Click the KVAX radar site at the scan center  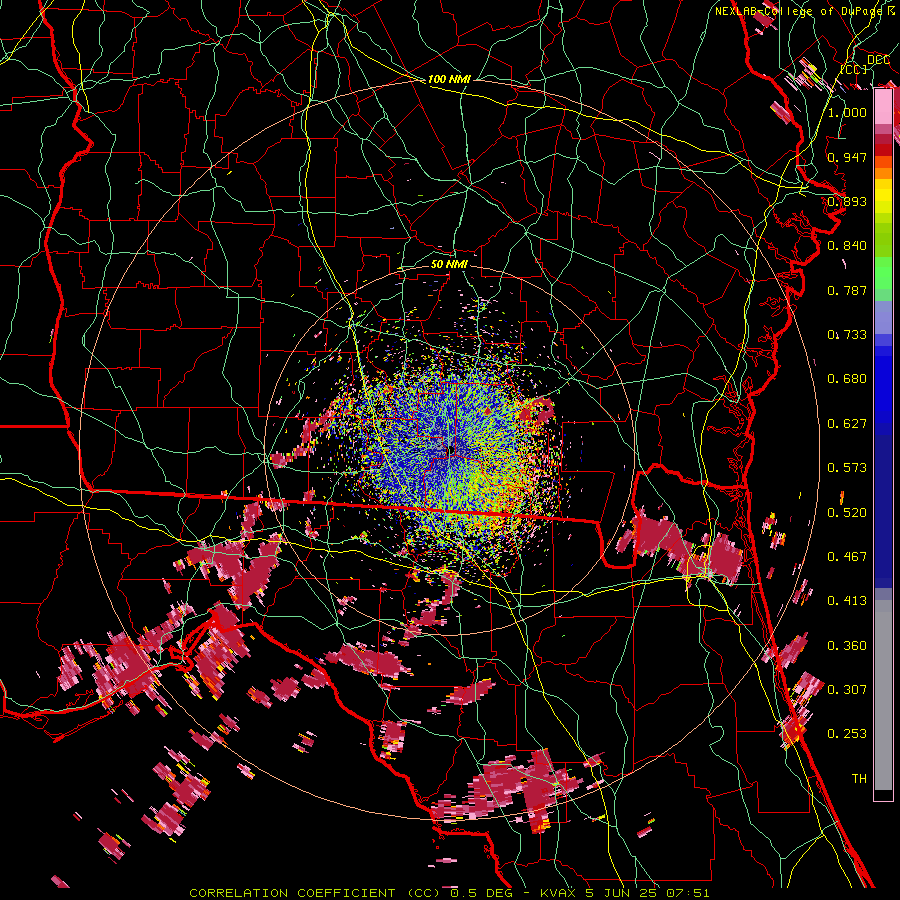click(451, 451)
